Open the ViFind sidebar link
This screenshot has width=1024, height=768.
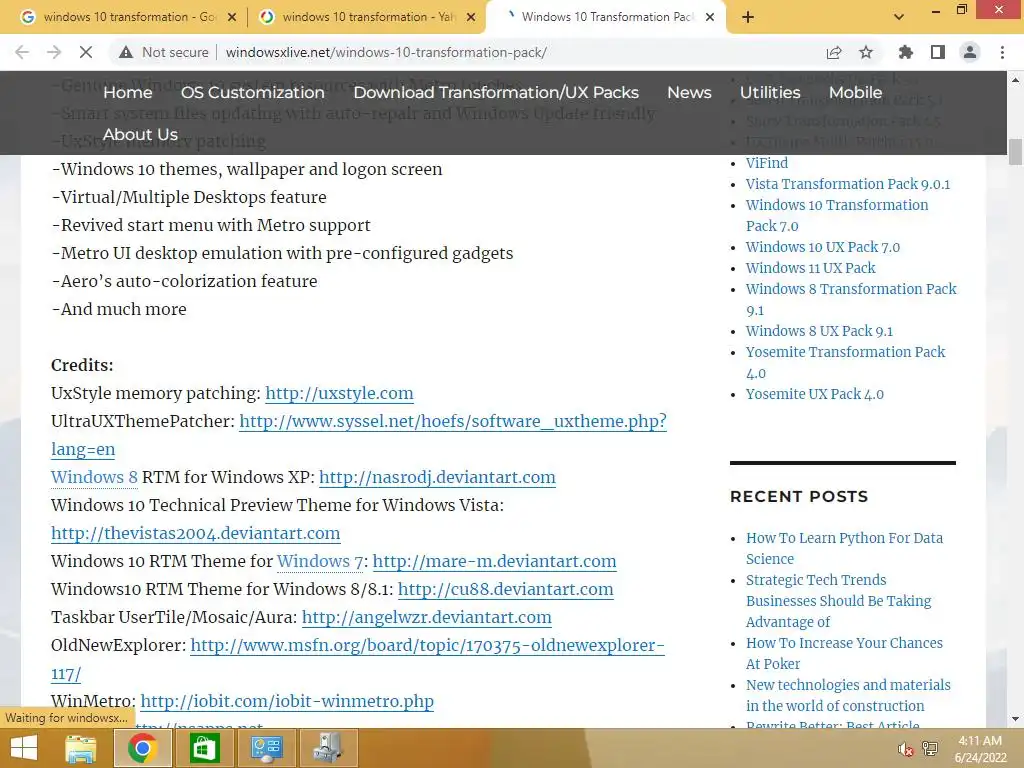767,163
